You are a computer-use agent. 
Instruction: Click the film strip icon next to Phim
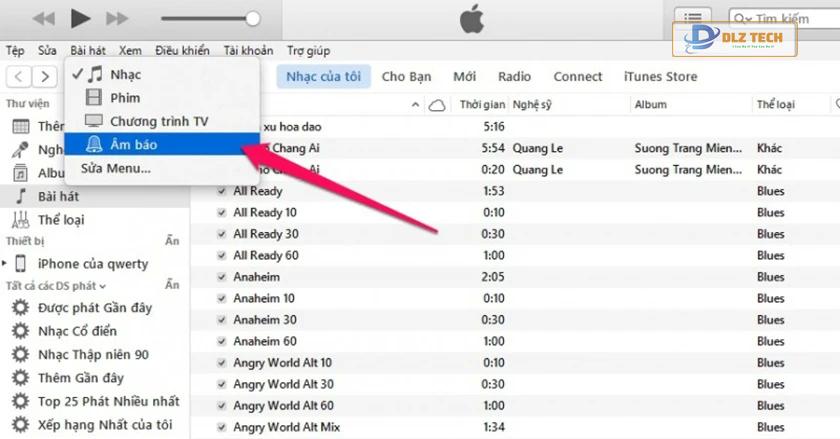(x=94, y=98)
